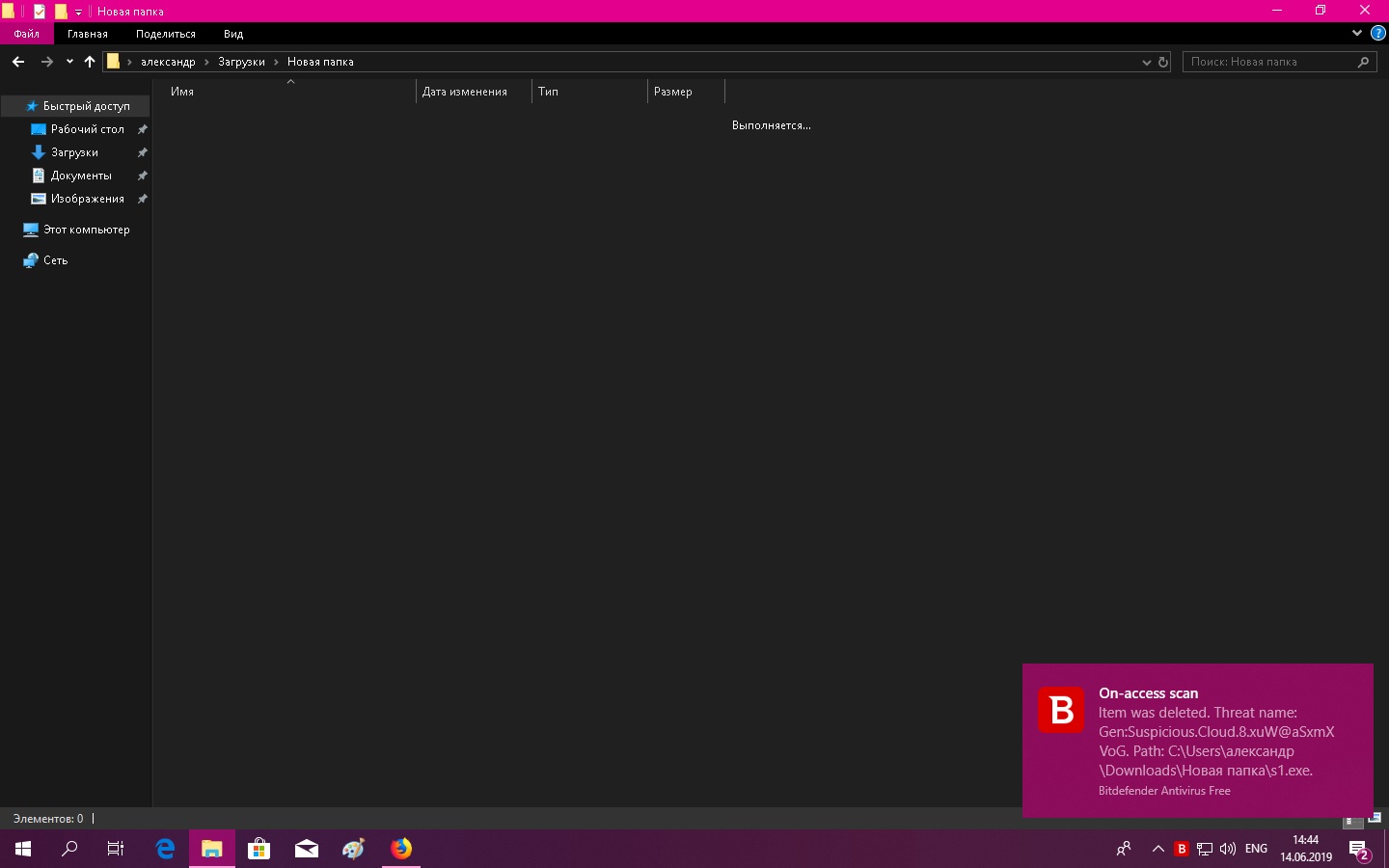This screenshot has width=1389, height=868.
Task: Click the Up one level arrow
Action: tap(90, 62)
